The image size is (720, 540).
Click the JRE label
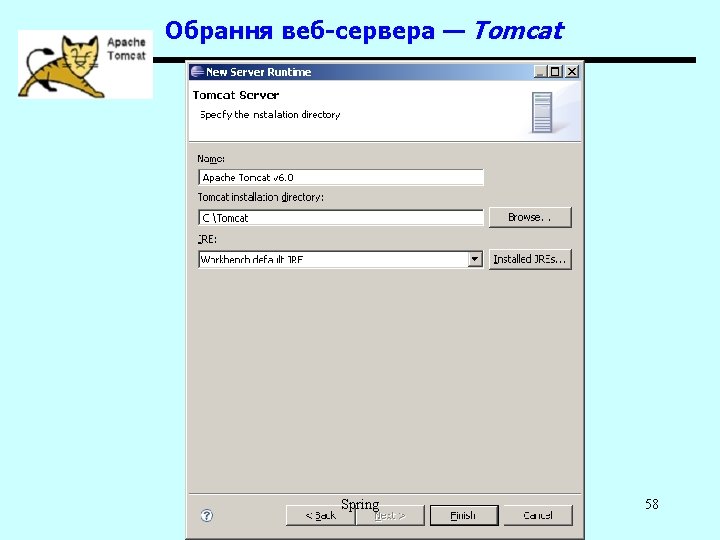coord(207,239)
